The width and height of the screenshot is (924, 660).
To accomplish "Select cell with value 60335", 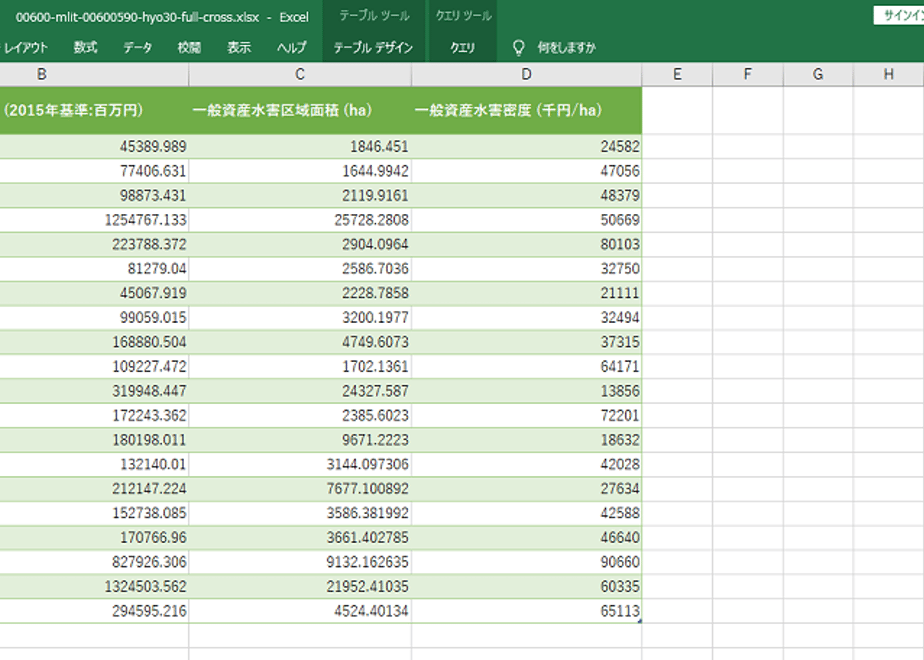I will tap(526, 586).
